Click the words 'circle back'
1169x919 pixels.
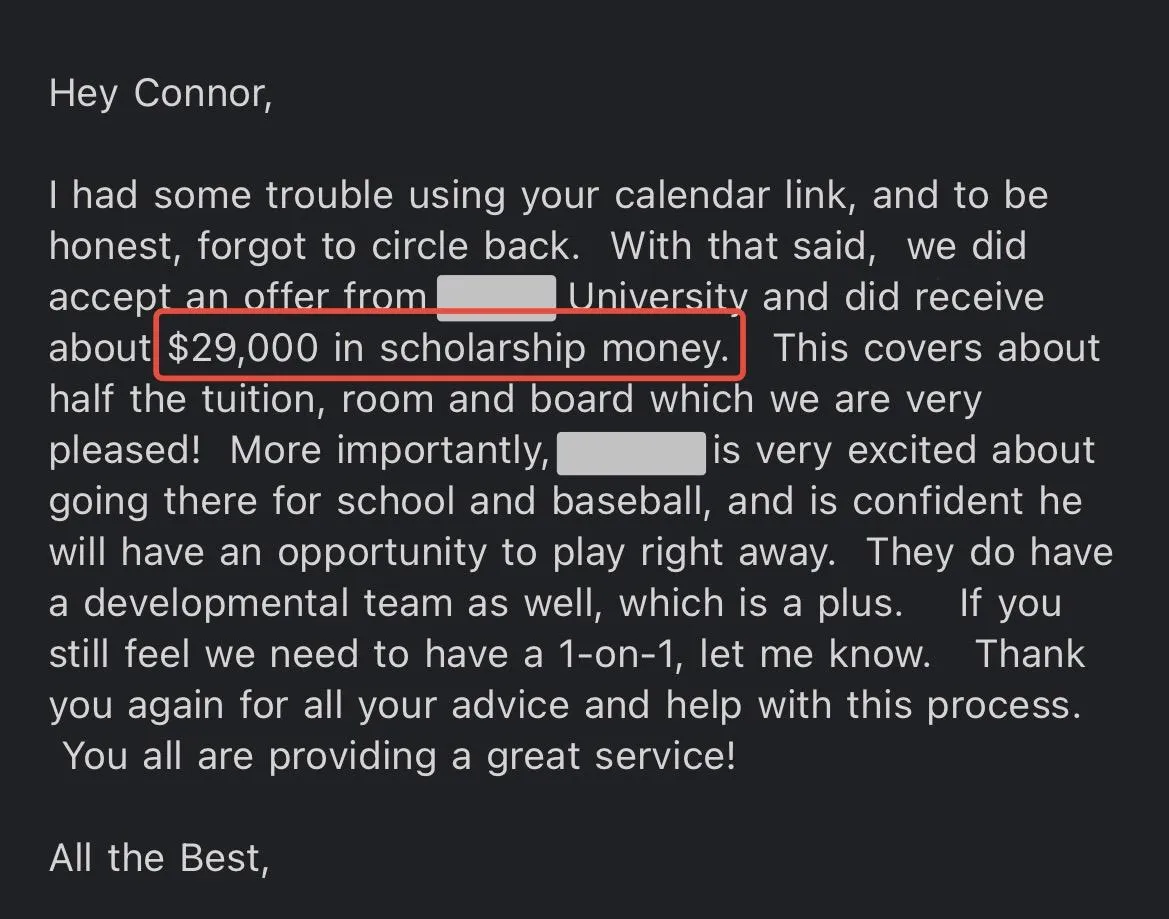point(476,247)
